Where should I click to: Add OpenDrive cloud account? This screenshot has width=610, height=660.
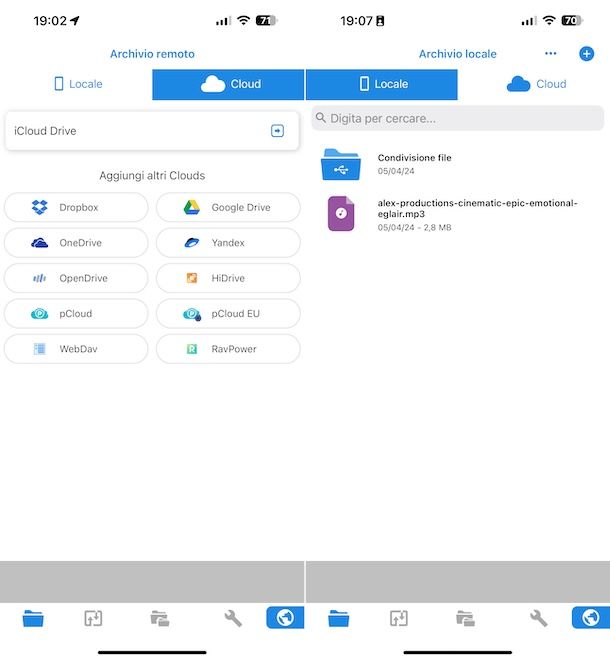tap(76, 278)
